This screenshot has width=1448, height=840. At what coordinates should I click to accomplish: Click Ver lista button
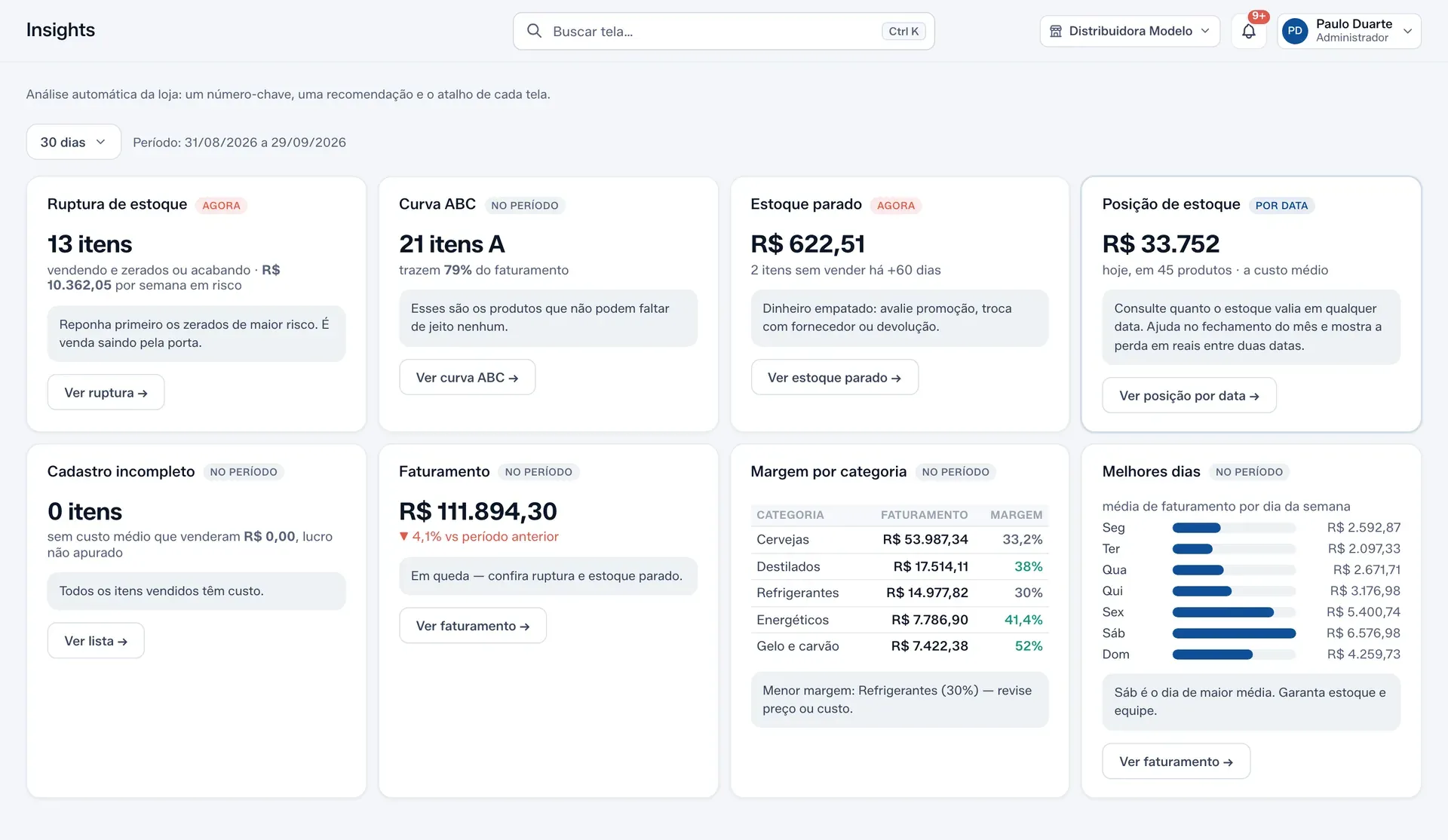click(96, 640)
